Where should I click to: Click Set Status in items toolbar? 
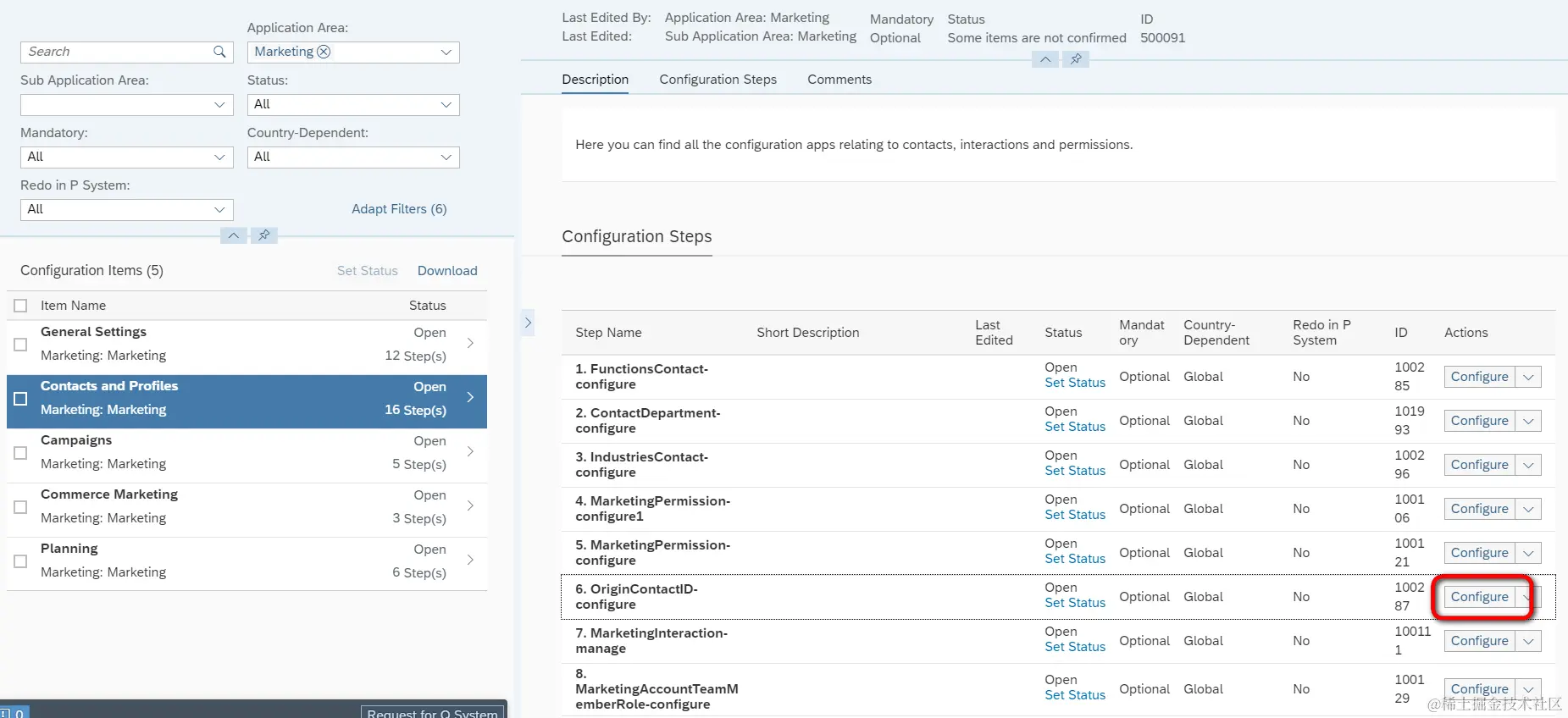pyautogui.click(x=368, y=271)
